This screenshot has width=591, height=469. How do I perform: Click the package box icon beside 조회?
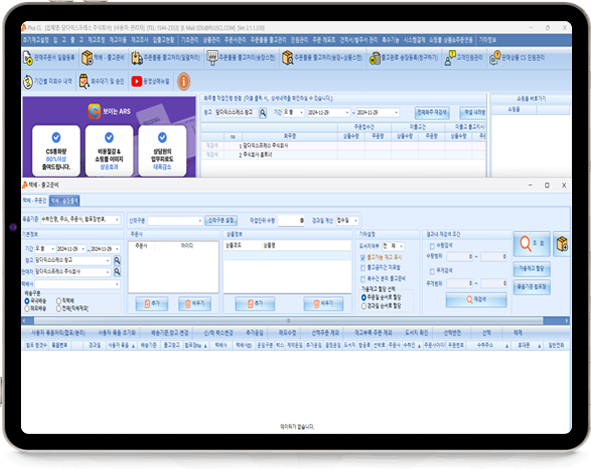[x=562, y=244]
